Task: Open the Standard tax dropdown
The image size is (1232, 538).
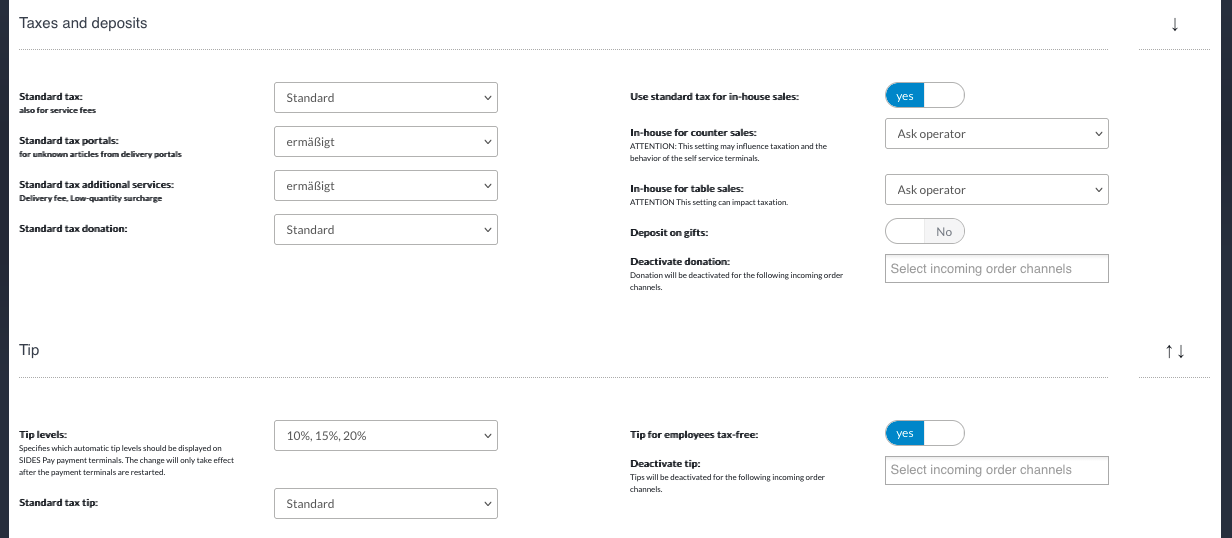Action: click(x=385, y=98)
